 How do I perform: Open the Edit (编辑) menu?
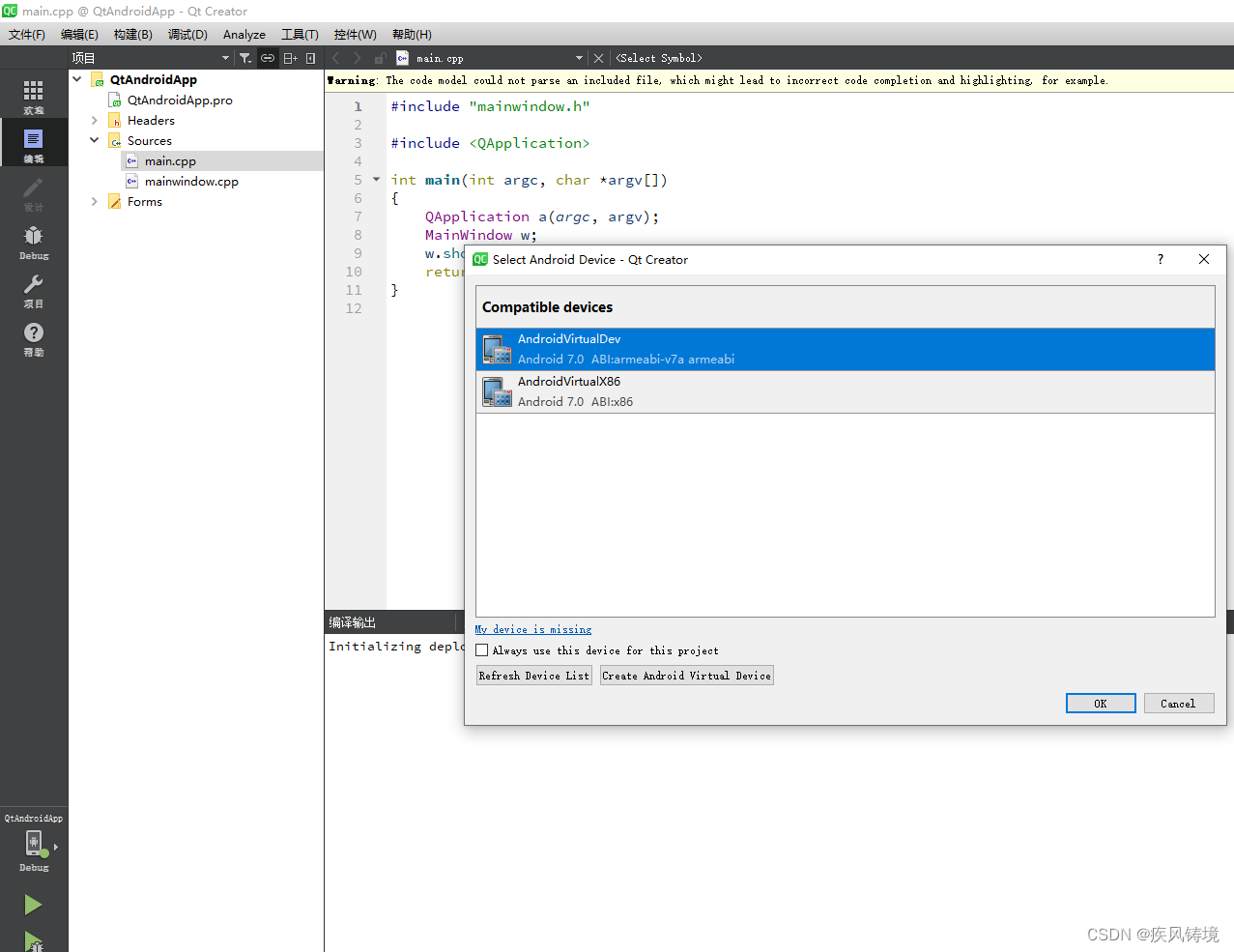pyautogui.click(x=79, y=34)
